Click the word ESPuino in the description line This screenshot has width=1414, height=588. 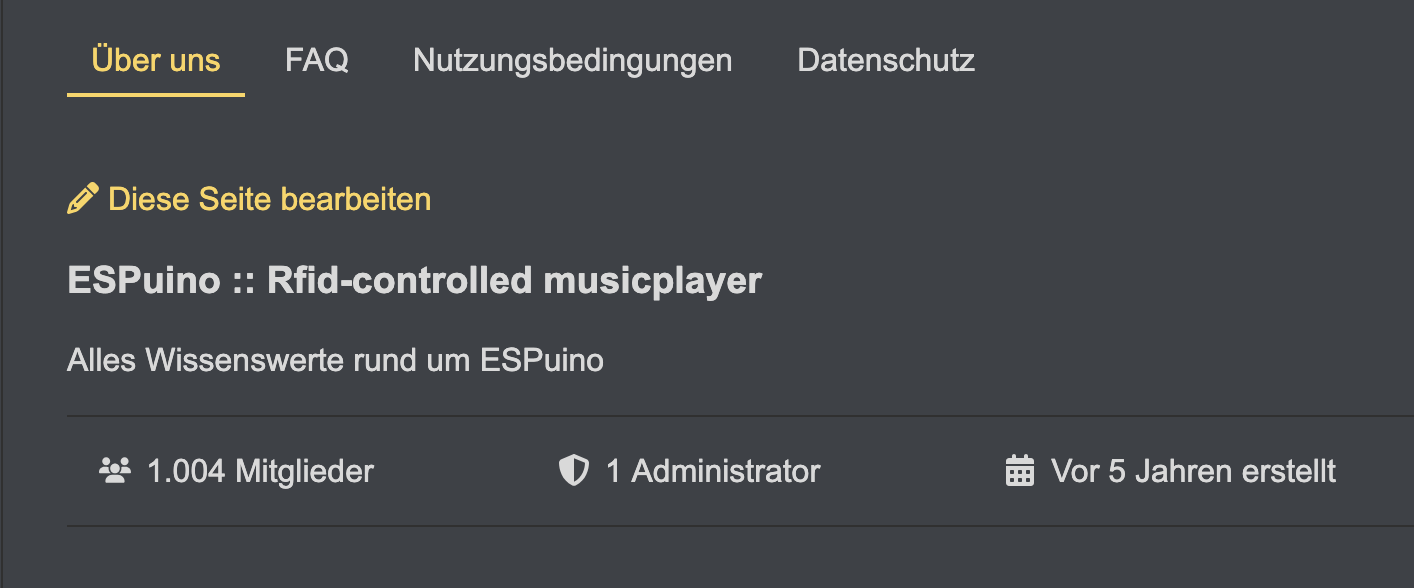pos(542,359)
